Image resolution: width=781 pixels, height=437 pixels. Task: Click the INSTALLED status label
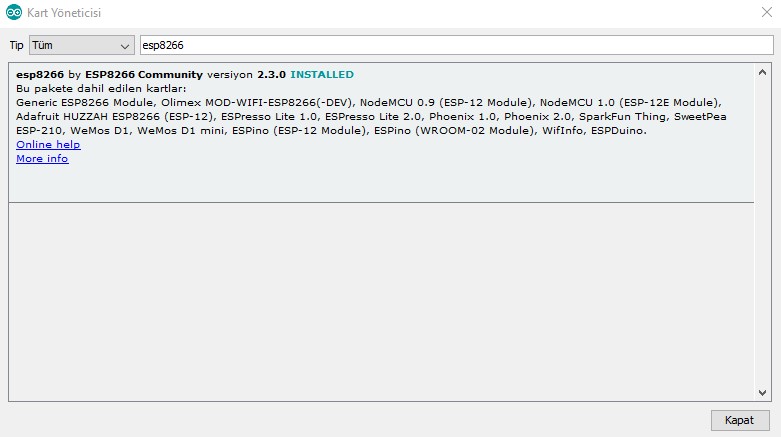322,75
